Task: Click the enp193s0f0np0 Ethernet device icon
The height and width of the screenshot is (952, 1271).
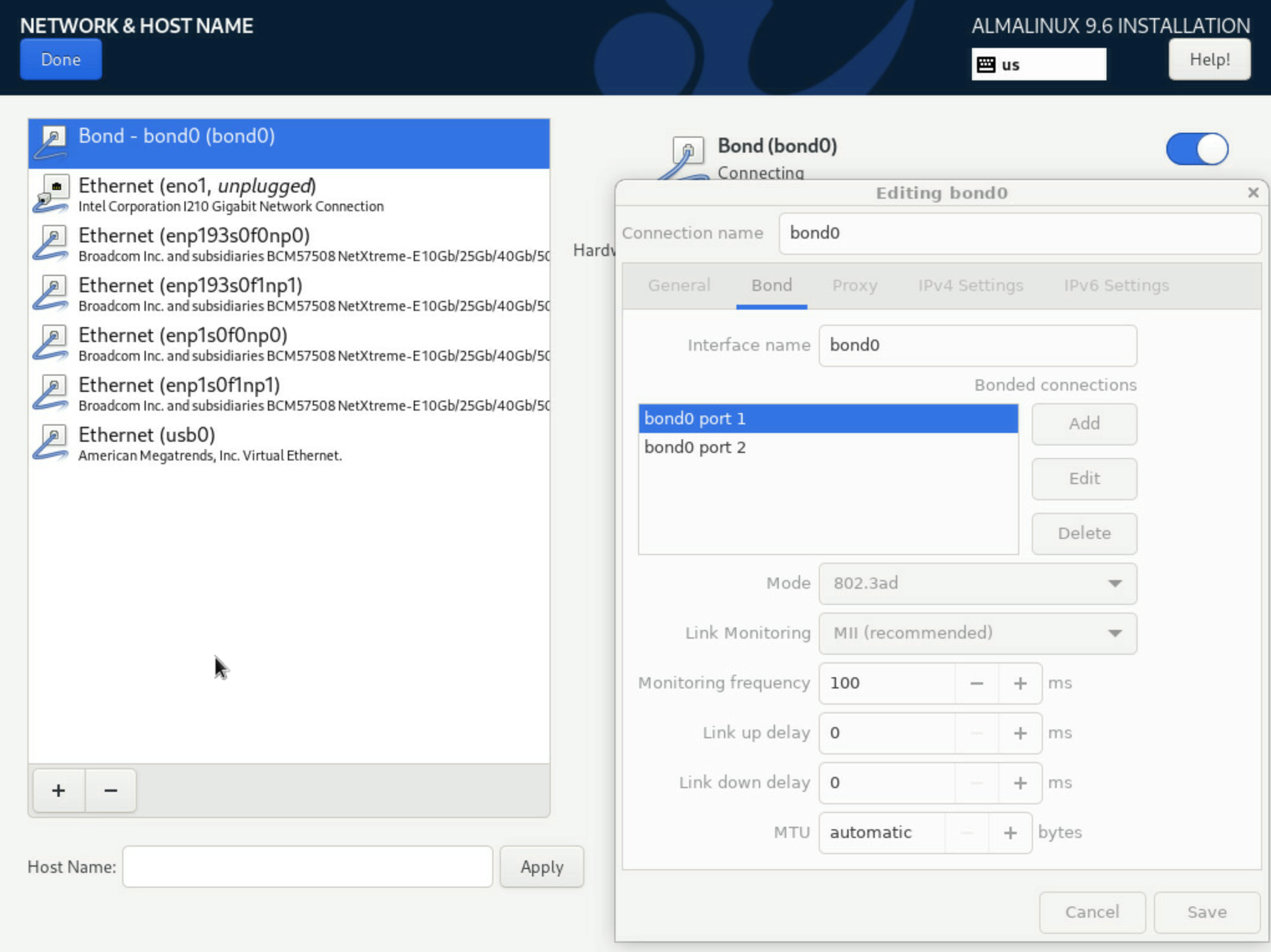Action: tap(51, 243)
